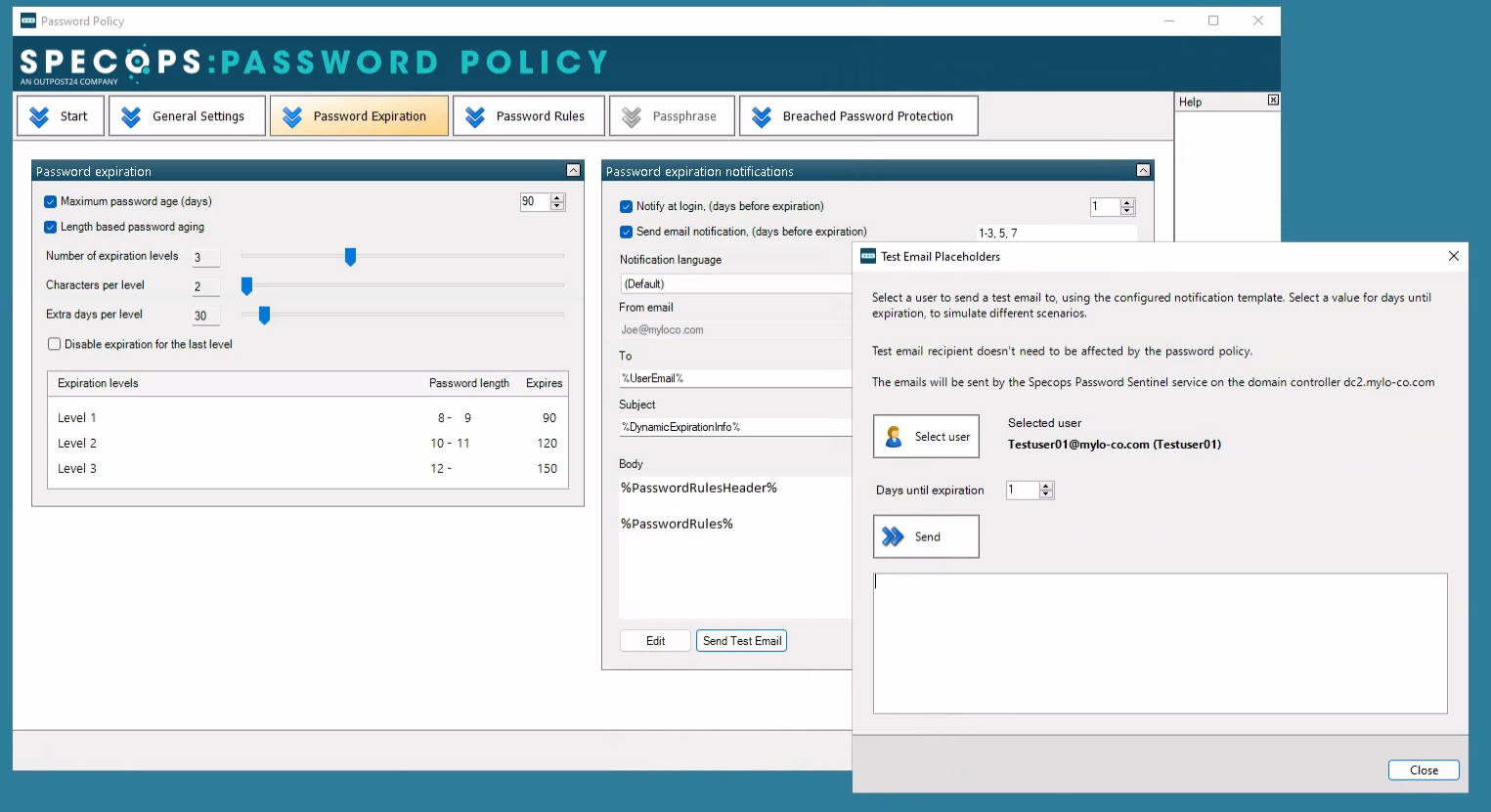The width and height of the screenshot is (1491, 812).
Task: Click the chevron icon beside General Settings
Action: point(131,117)
